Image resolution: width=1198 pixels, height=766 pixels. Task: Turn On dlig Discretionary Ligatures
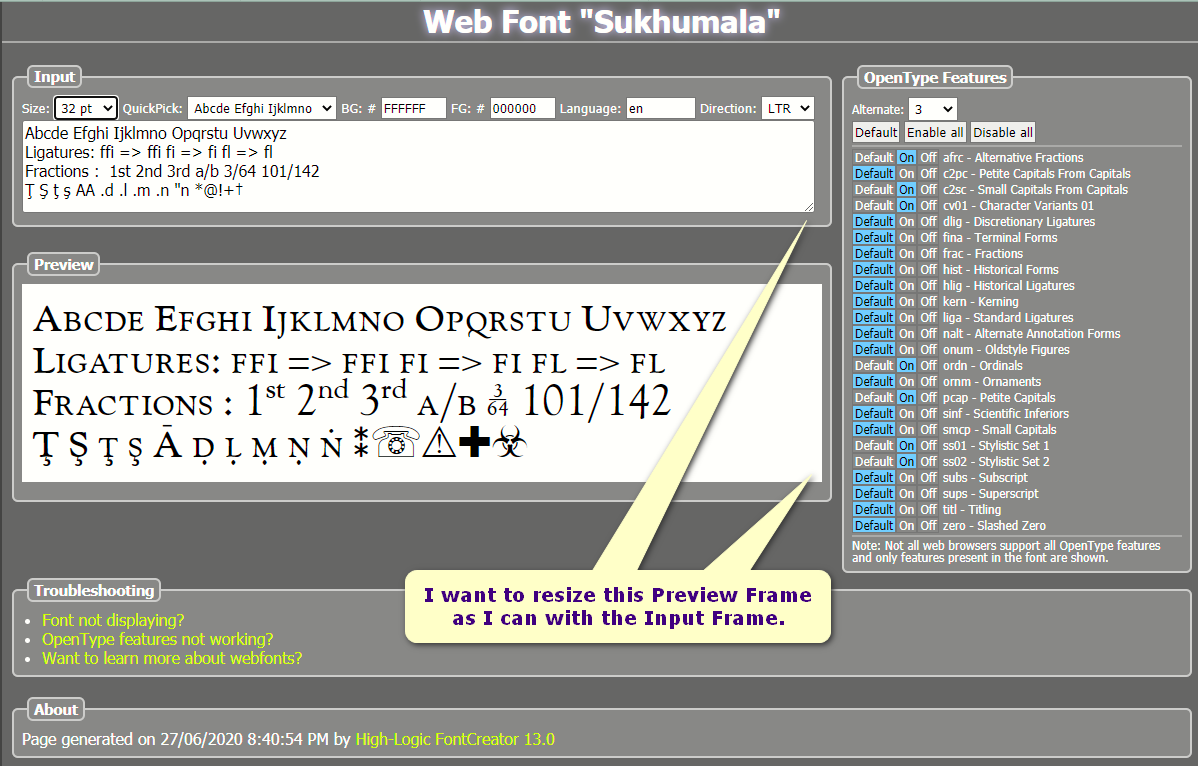907,221
